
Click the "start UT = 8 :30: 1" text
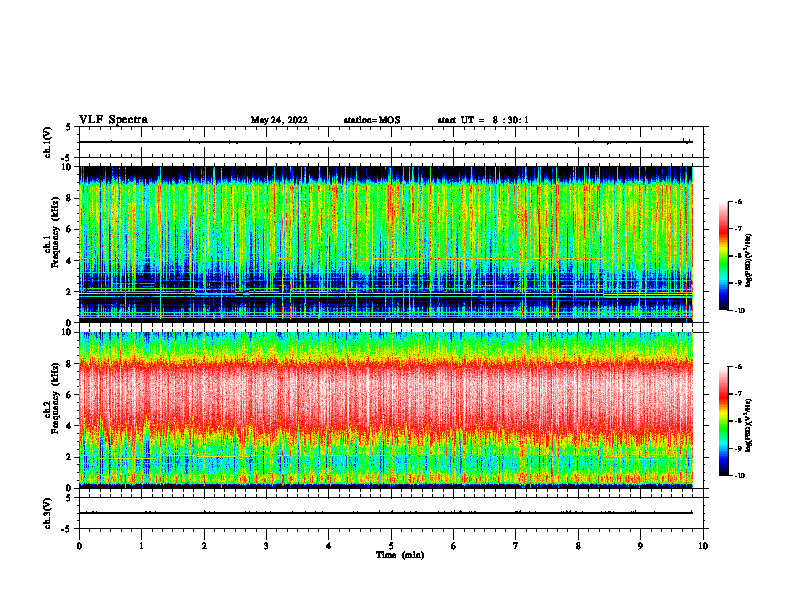pos(483,120)
